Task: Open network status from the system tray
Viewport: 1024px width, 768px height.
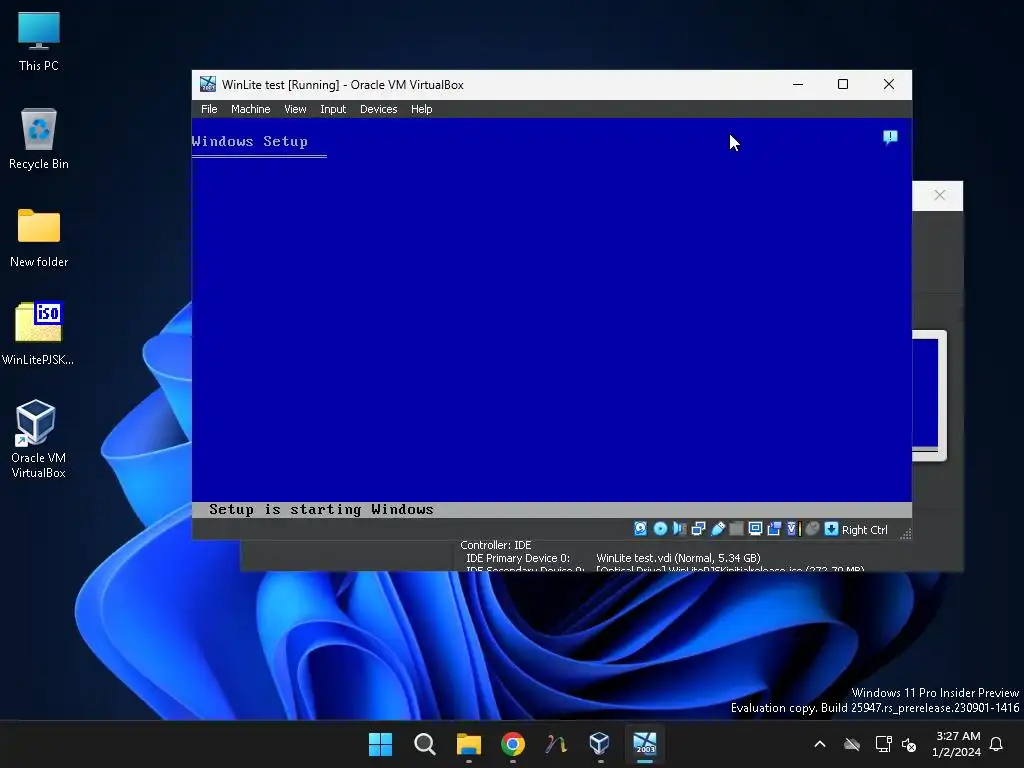Action: [x=883, y=744]
